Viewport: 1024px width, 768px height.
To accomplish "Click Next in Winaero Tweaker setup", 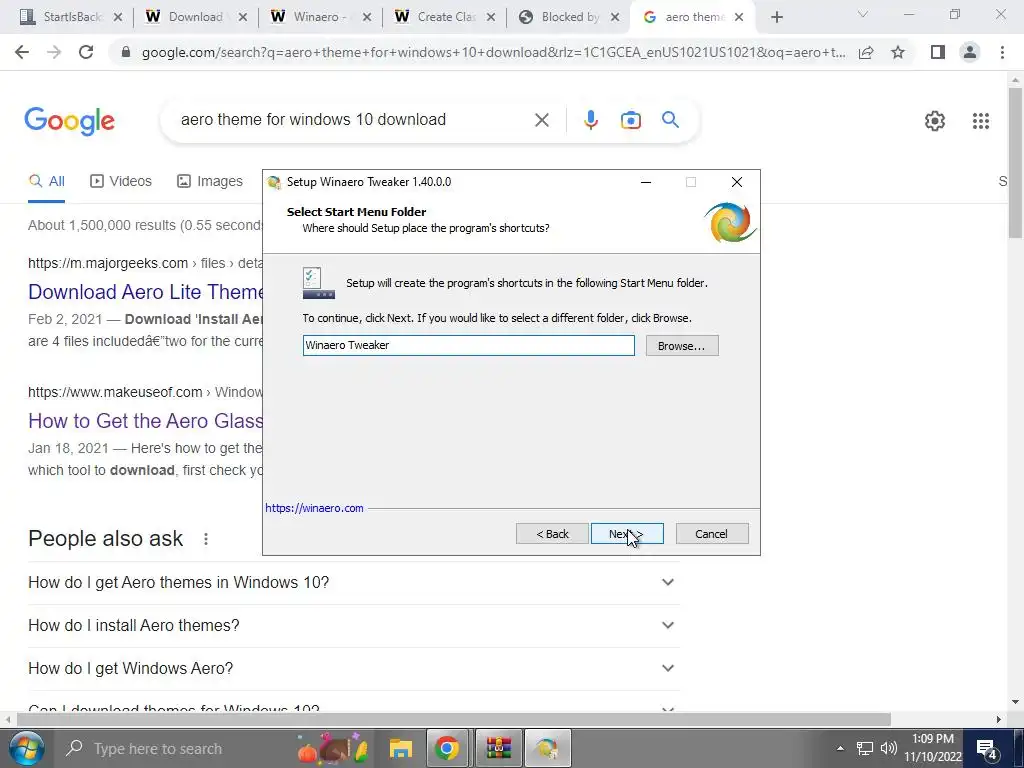I will [x=627, y=534].
